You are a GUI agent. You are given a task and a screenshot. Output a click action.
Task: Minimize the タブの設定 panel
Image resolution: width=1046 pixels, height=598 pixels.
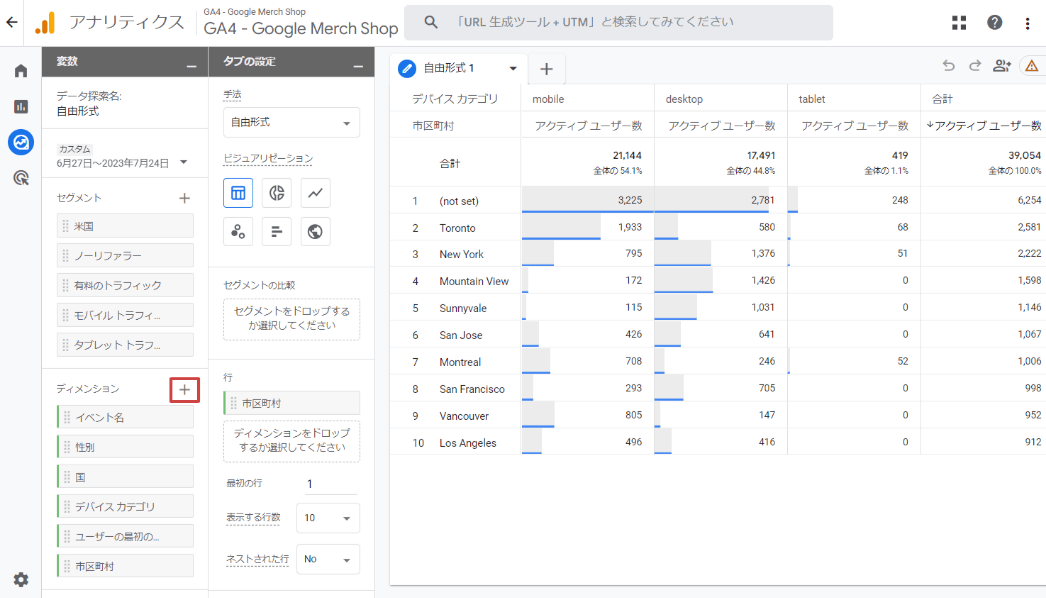click(358, 66)
